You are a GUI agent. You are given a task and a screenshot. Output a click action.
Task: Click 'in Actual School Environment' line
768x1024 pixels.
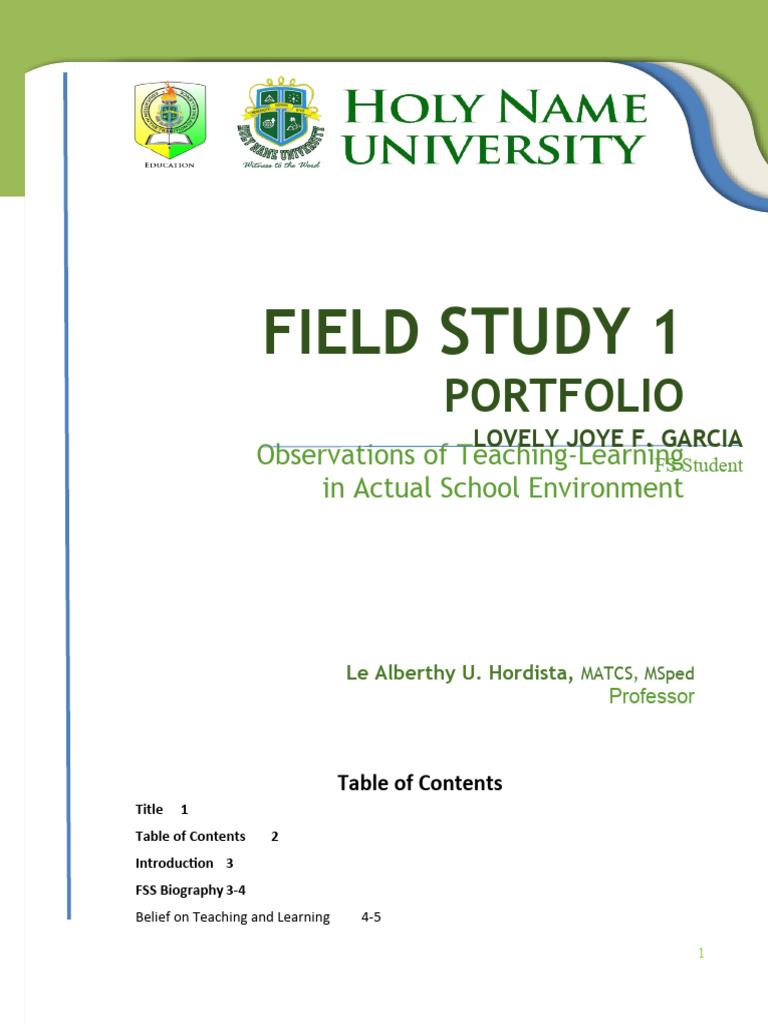pos(503,488)
